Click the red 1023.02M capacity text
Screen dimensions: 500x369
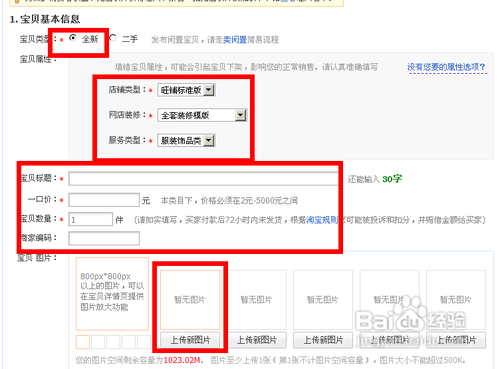tap(182, 360)
